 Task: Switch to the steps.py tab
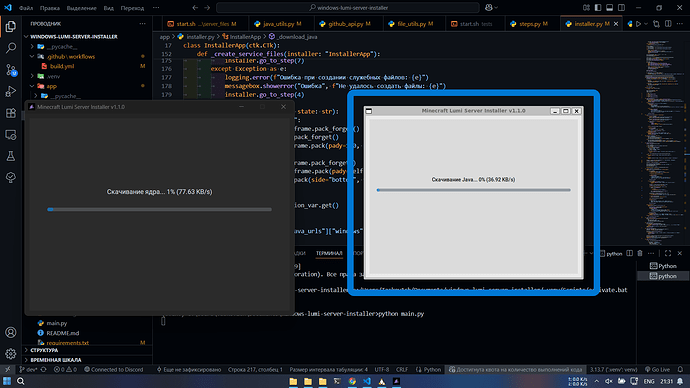532,24
